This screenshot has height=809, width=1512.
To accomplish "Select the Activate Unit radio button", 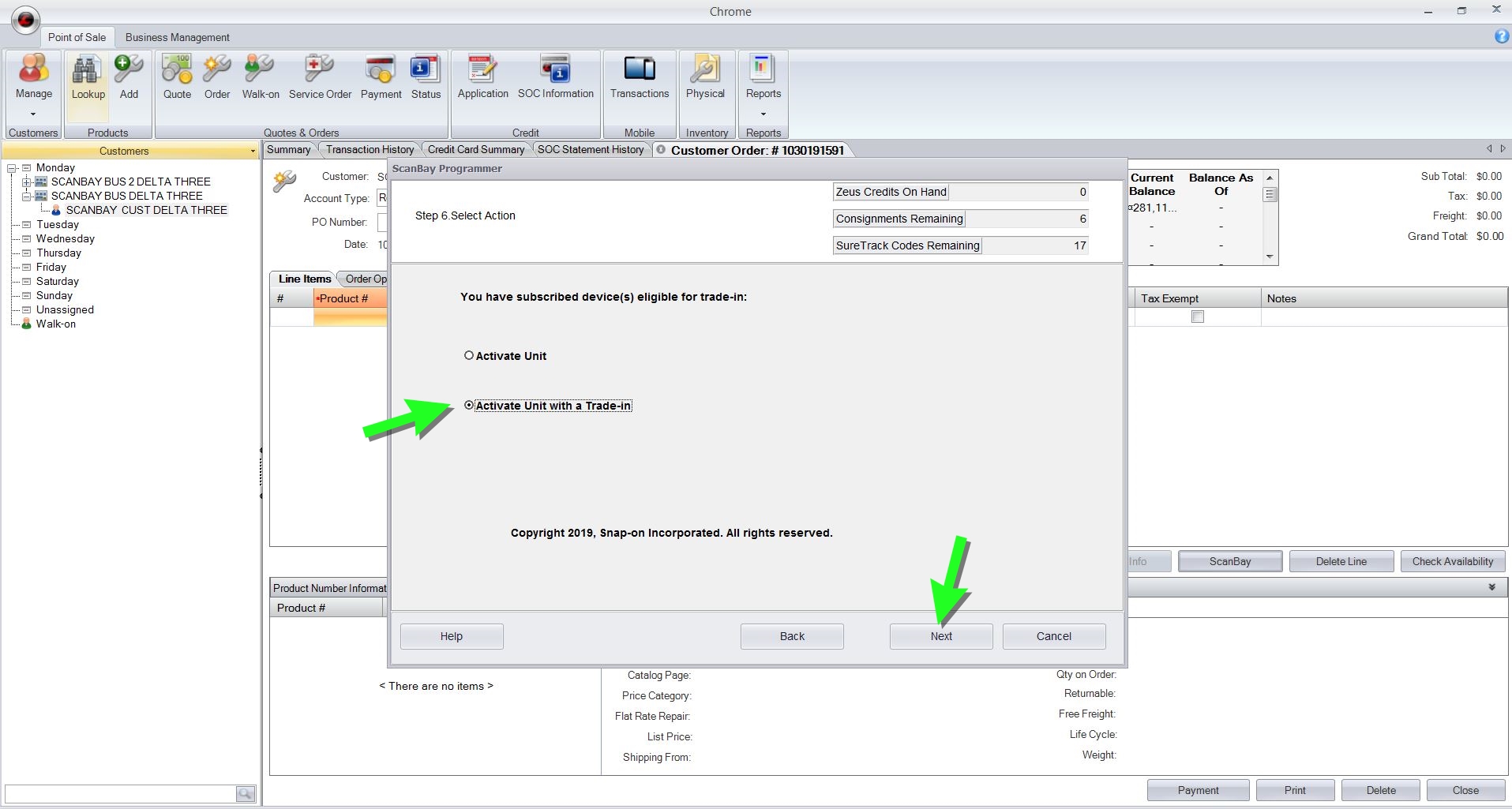I will coord(469,356).
